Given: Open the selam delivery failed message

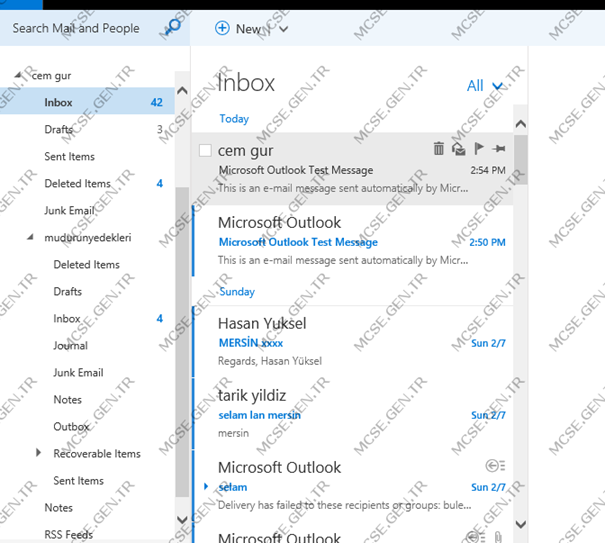Looking at the screenshot, I should pos(353,486).
